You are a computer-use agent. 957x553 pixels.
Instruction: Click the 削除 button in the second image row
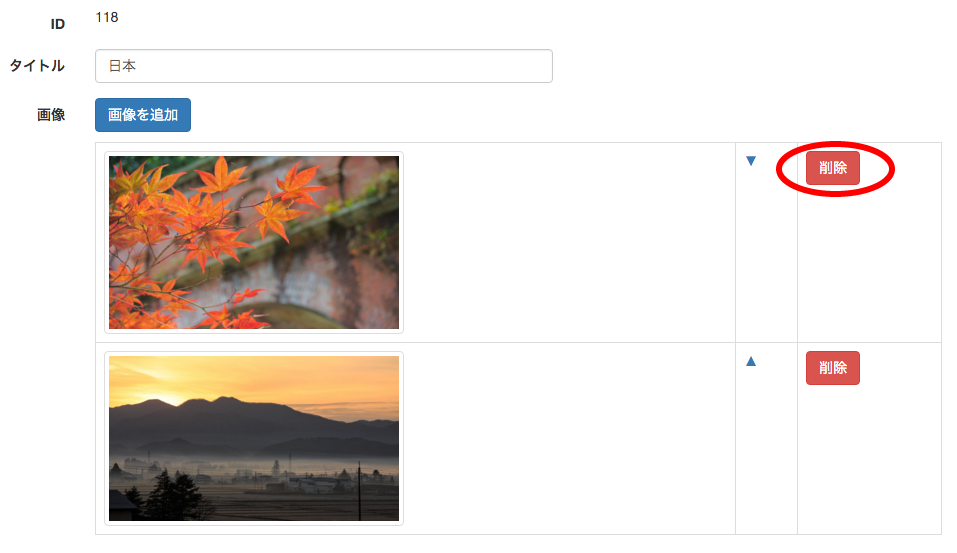[x=832, y=368]
